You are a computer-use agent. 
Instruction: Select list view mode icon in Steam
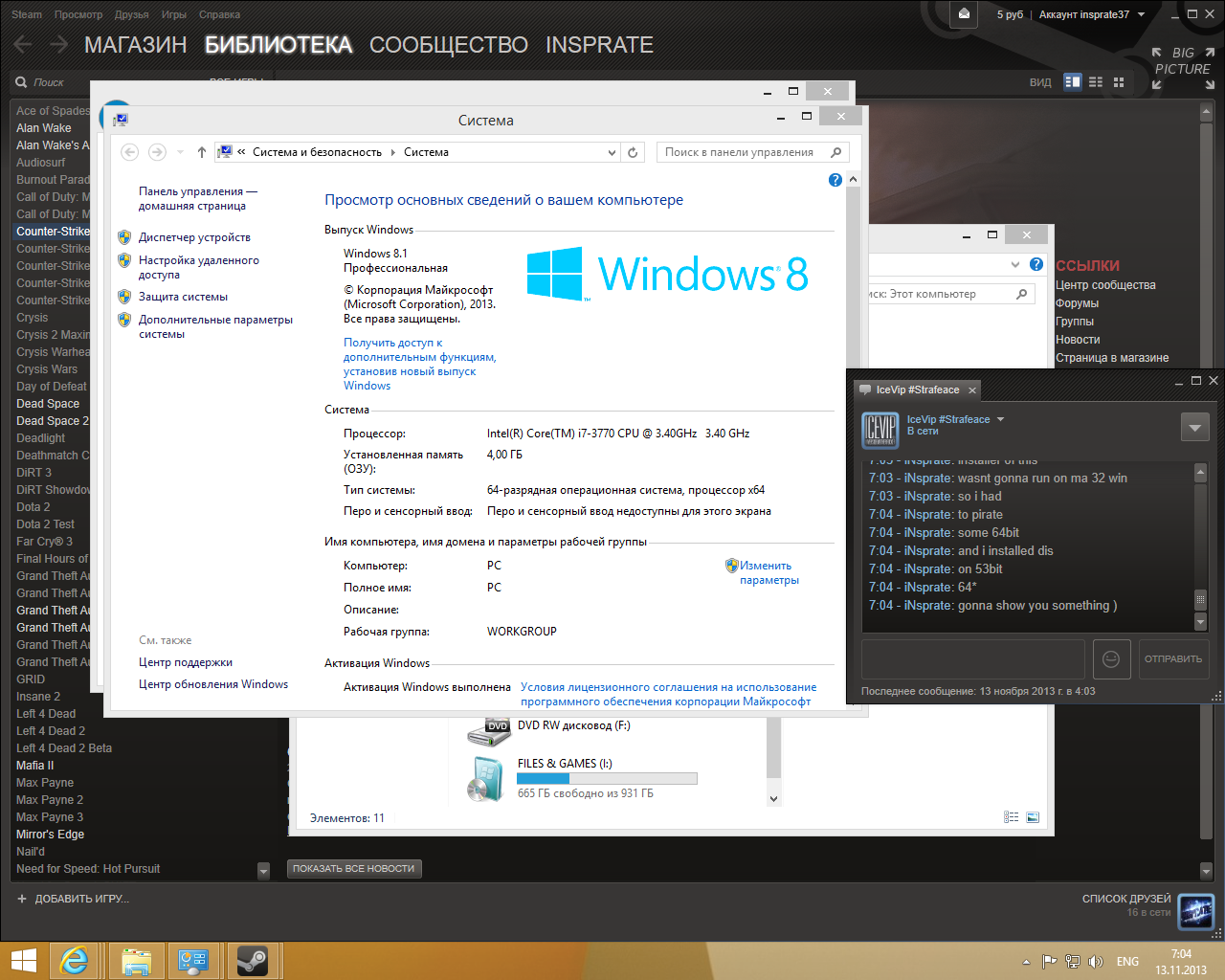(1096, 82)
